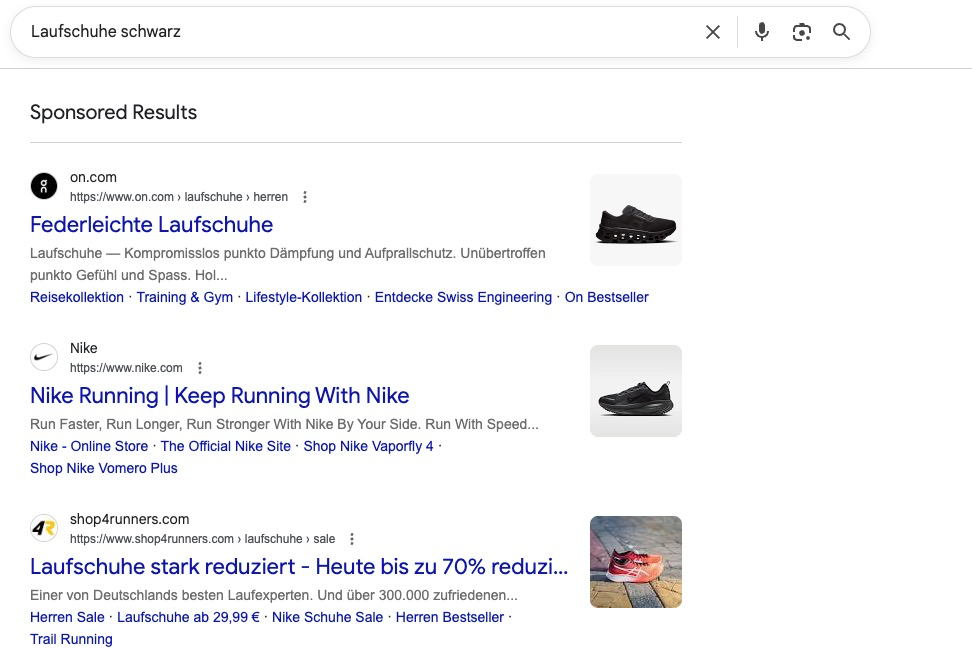The height and width of the screenshot is (648, 972).
Task: Open 'Shop Nike Vaporfly 4' sitelink
Action: [x=368, y=446]
